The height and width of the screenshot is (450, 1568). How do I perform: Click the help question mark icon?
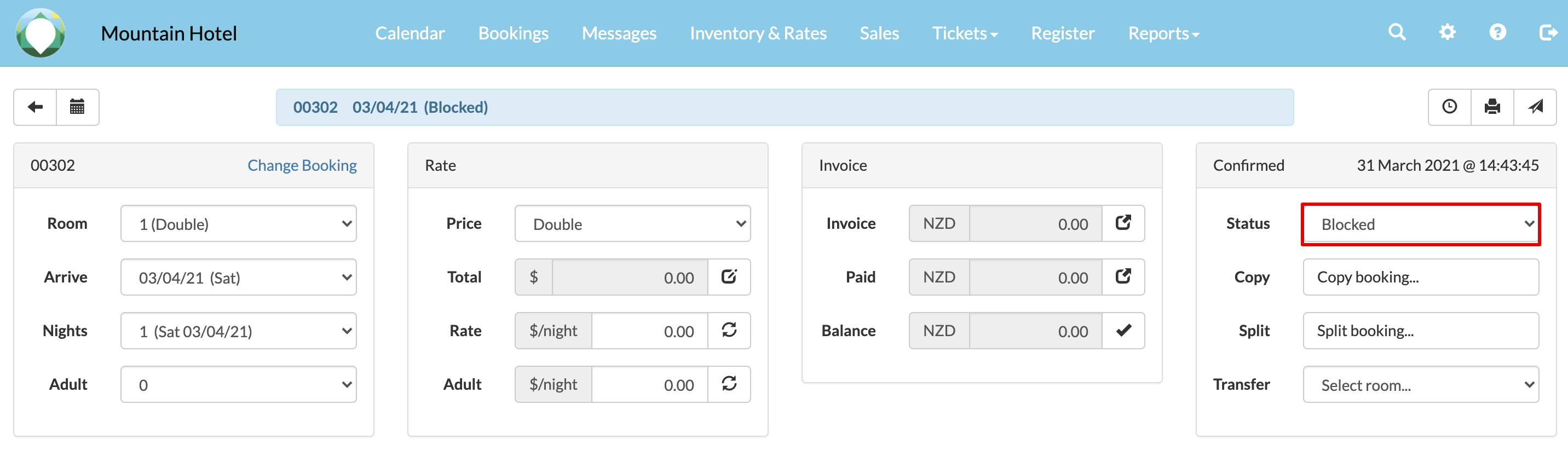(1497, 32)
